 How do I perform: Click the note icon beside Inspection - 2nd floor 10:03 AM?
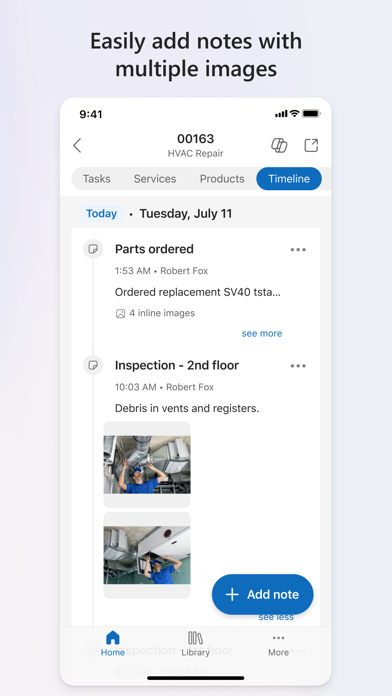pos(93,365)
